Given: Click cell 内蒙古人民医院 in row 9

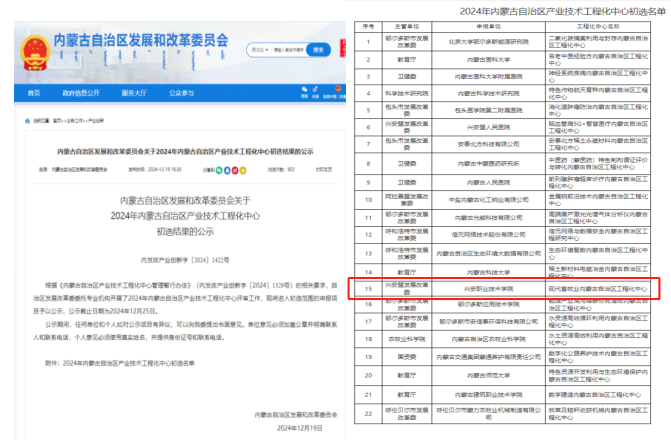Looking at the screenshot, I should (x=489, y=183).
